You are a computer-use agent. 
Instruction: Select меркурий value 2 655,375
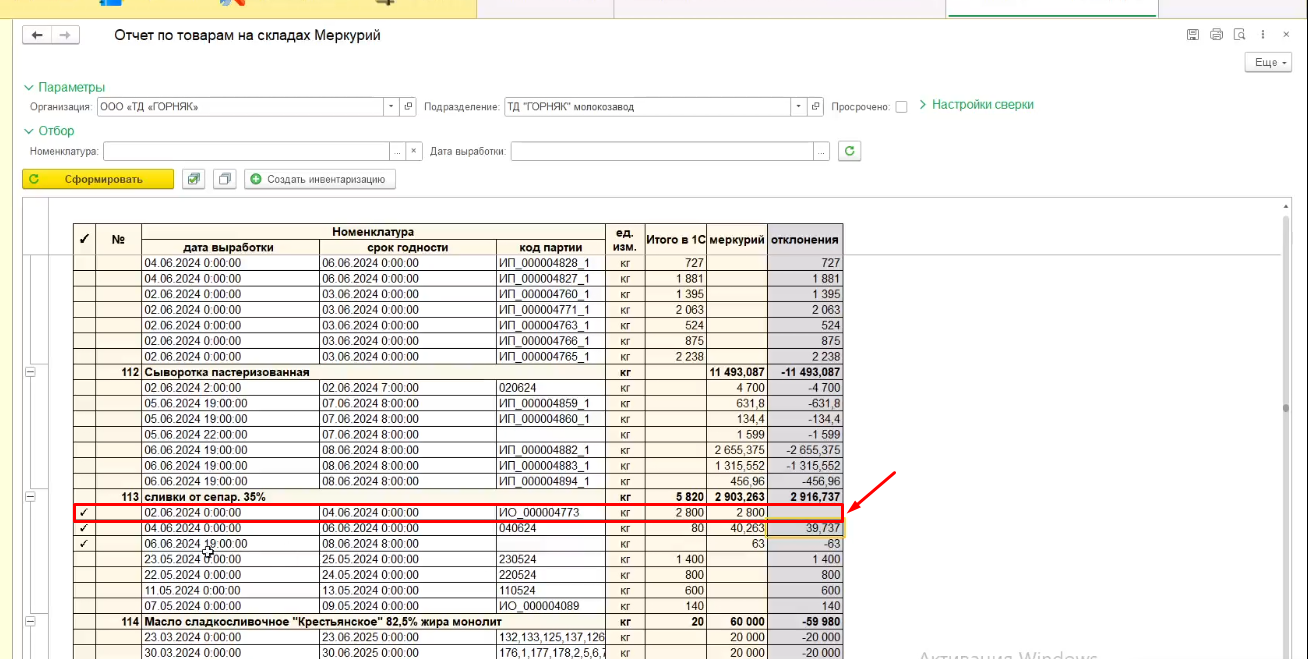tap(737, 450)
